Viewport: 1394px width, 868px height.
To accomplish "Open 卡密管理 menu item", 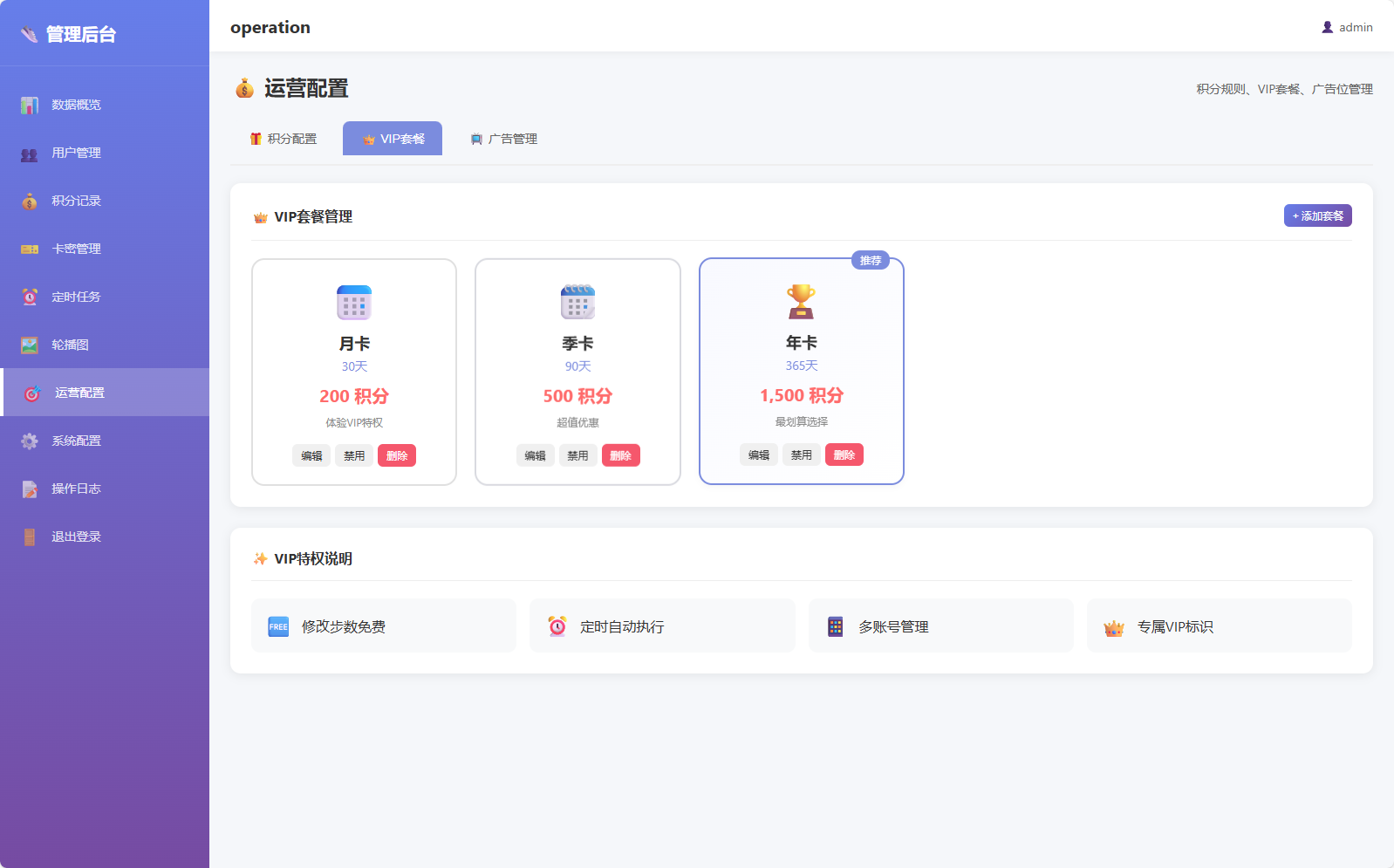I will pyautogui.click(x=105, y=249).
